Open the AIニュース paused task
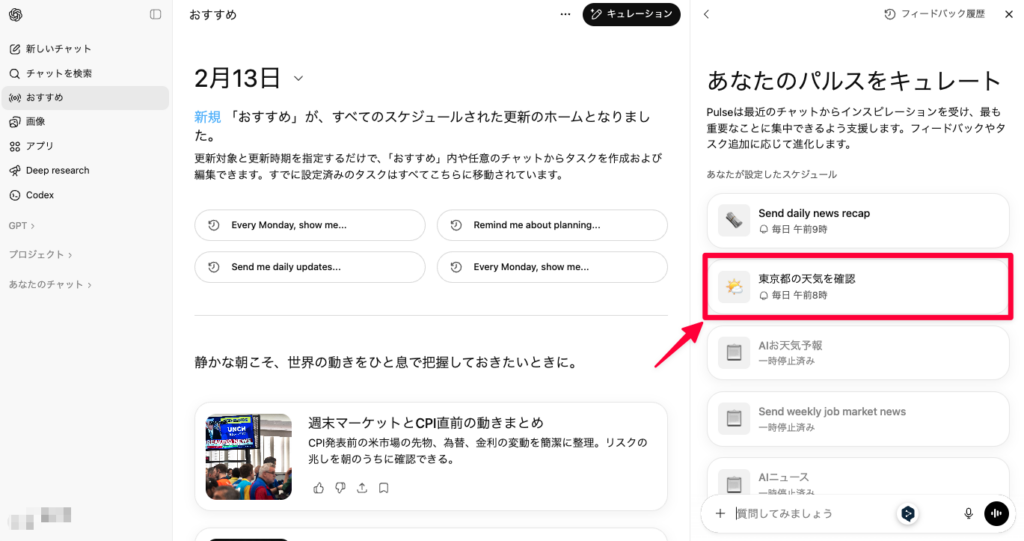The height and width of the screenshot is (541, 1024). [x=857, y=477]
